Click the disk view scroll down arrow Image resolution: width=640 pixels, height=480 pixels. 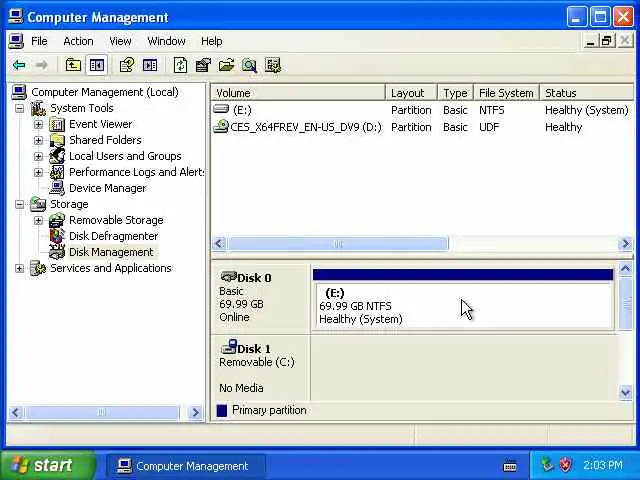tap(625, 392)
